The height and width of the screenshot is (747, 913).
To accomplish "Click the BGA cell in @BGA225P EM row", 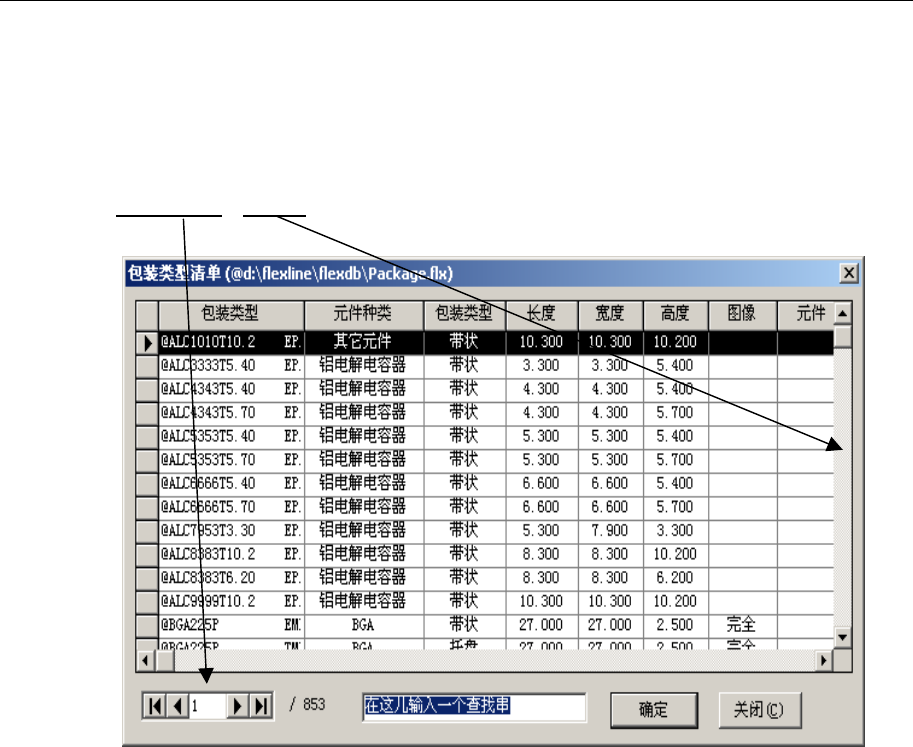I will (x=364, y=625).
